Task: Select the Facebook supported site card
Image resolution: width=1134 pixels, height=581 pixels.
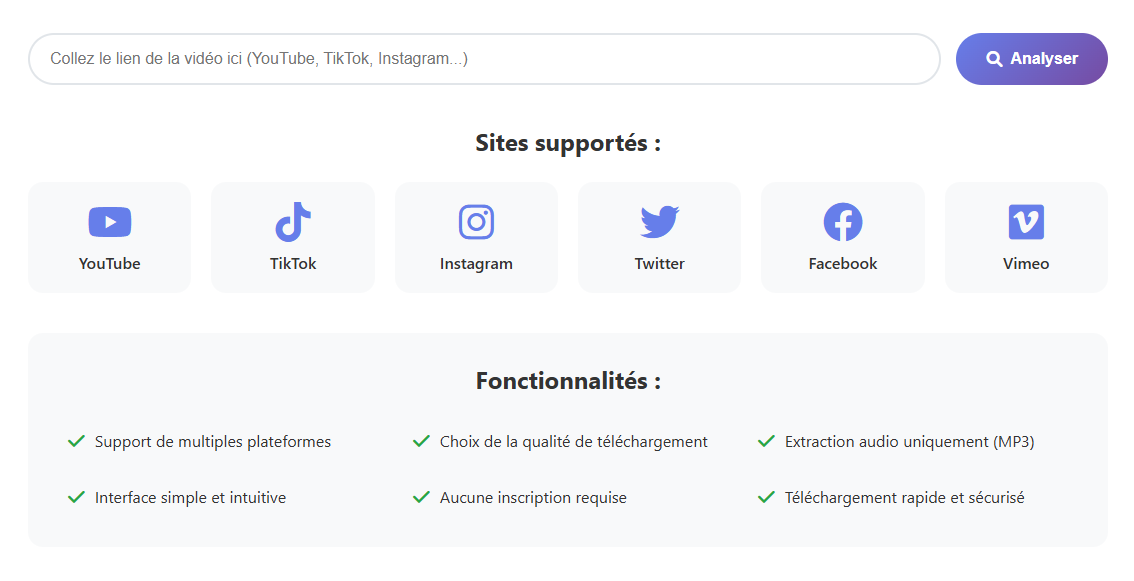Action: point(842,237)
